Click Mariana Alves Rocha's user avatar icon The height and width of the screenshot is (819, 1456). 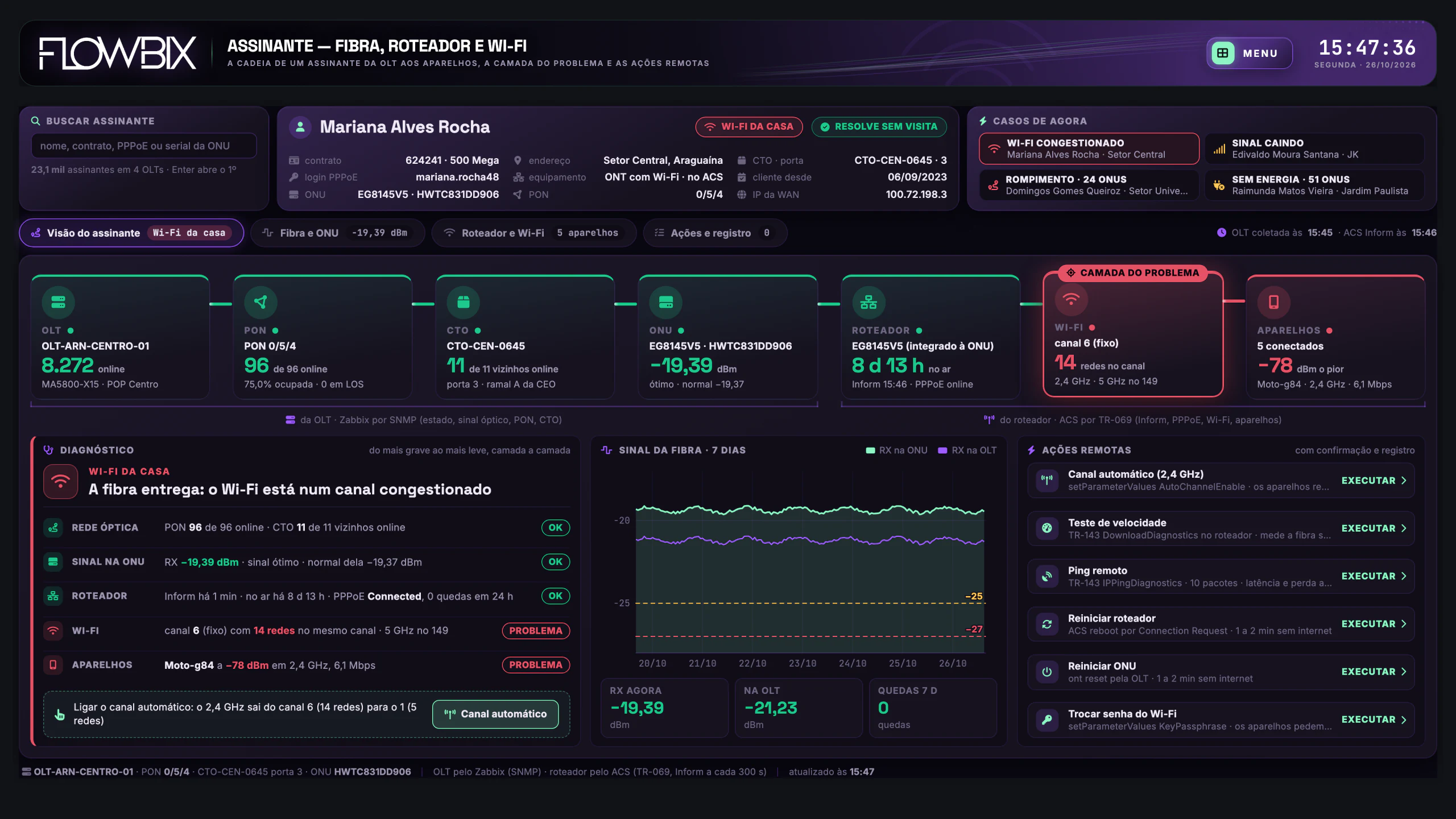click(300, 127)
